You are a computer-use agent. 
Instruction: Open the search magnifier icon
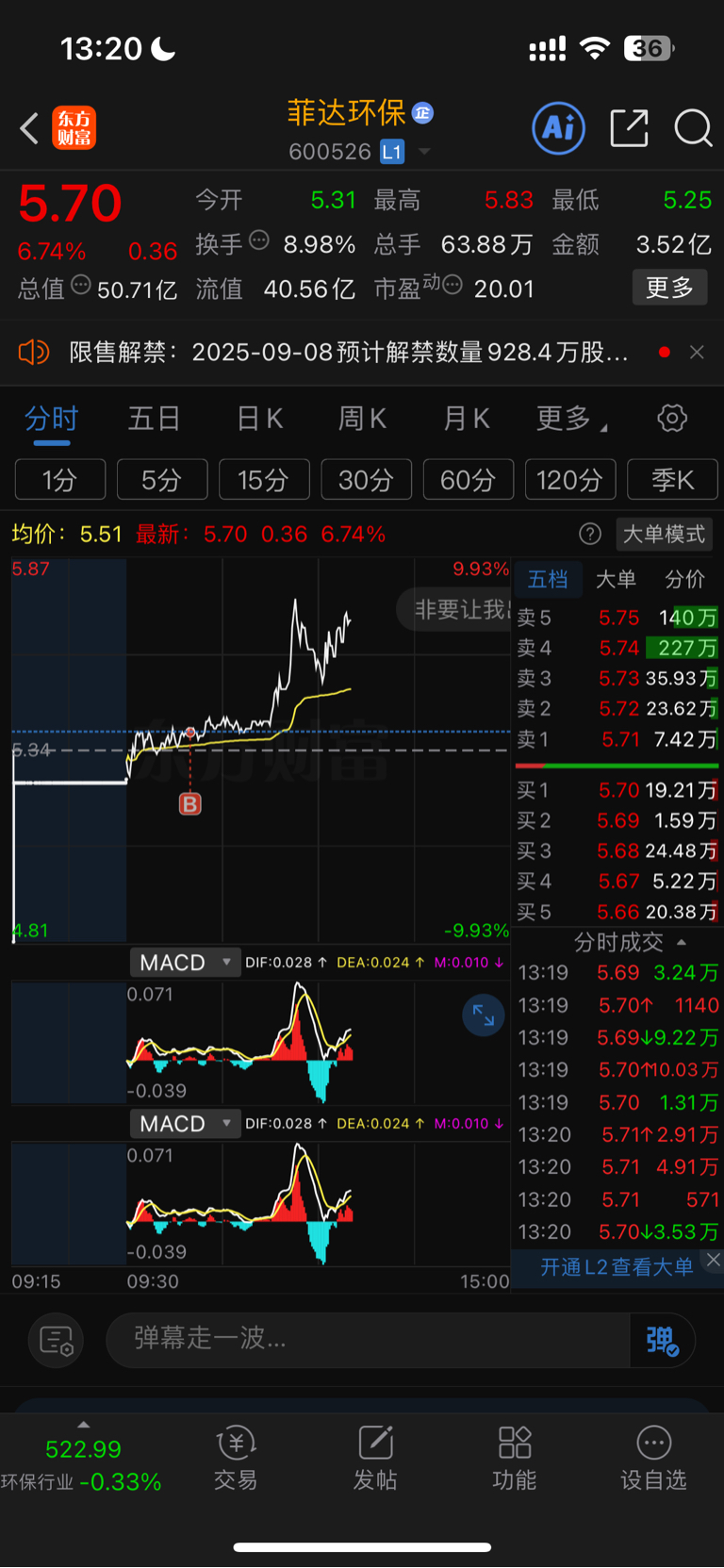[693, 127]
